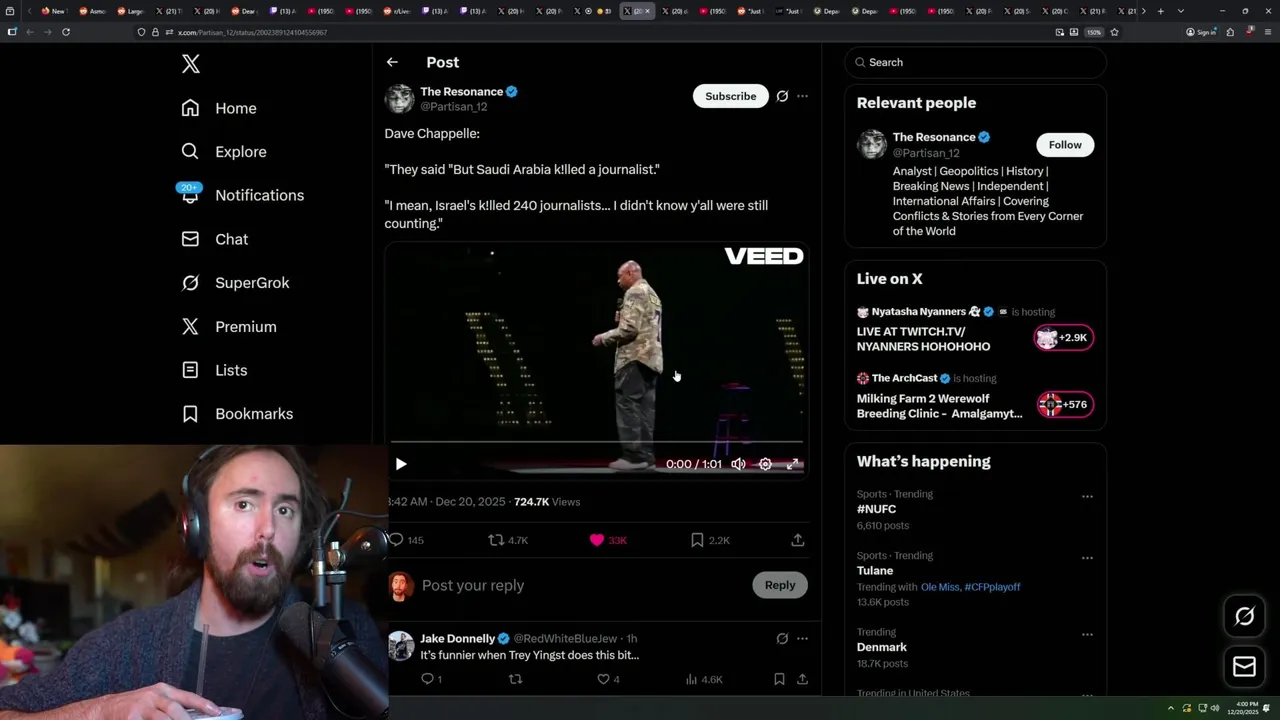Reply to Jake Donnelly's comment
Image resolution: width=1280 pixels, height=720 pixels.
(x=431, y=679)
